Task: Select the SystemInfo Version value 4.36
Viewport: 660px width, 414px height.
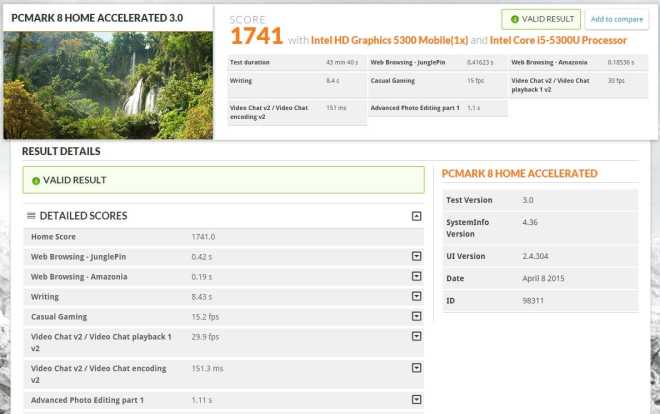Action: (530, 222)
